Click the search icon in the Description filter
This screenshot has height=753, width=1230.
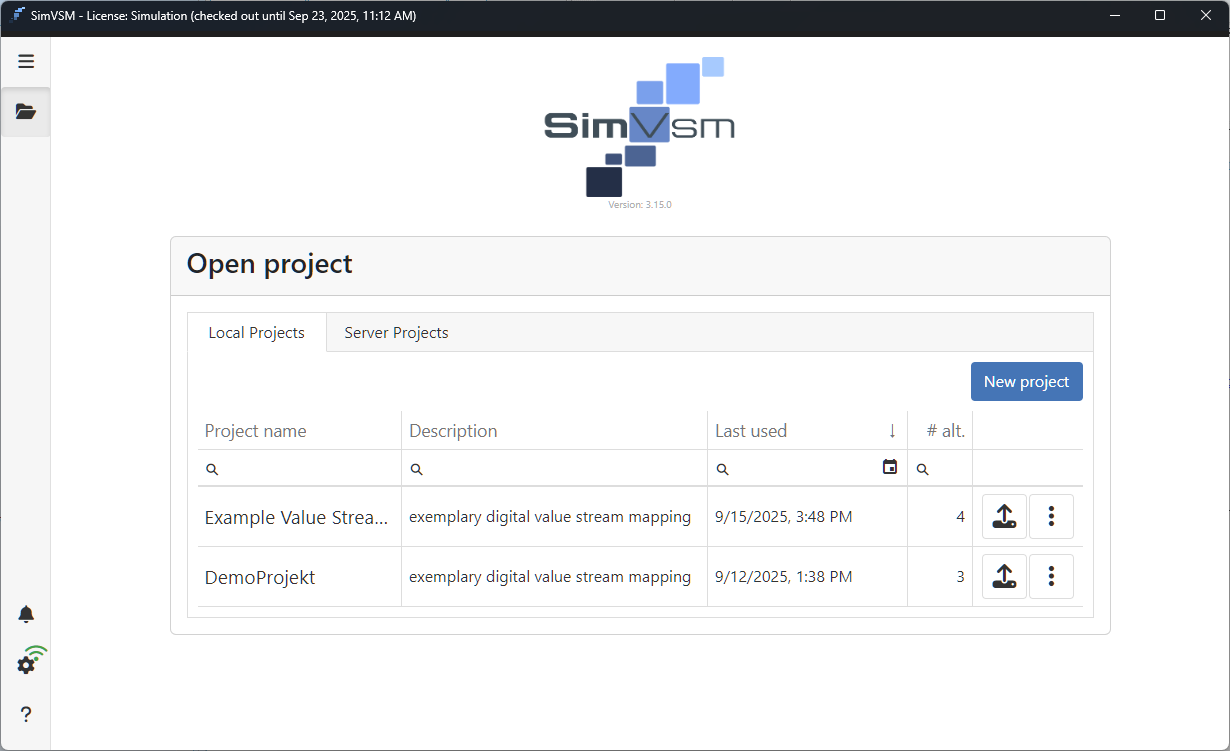coord(417,468)
